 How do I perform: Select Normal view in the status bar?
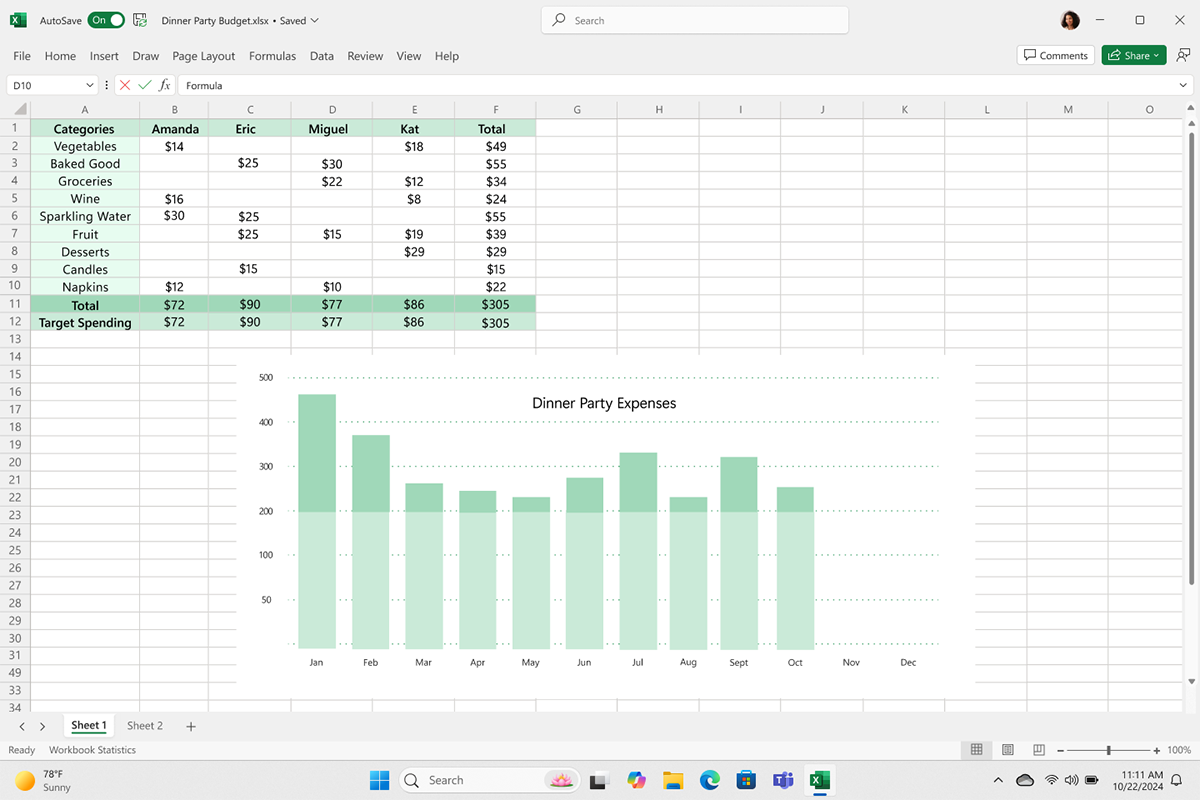tap(977, 750)
